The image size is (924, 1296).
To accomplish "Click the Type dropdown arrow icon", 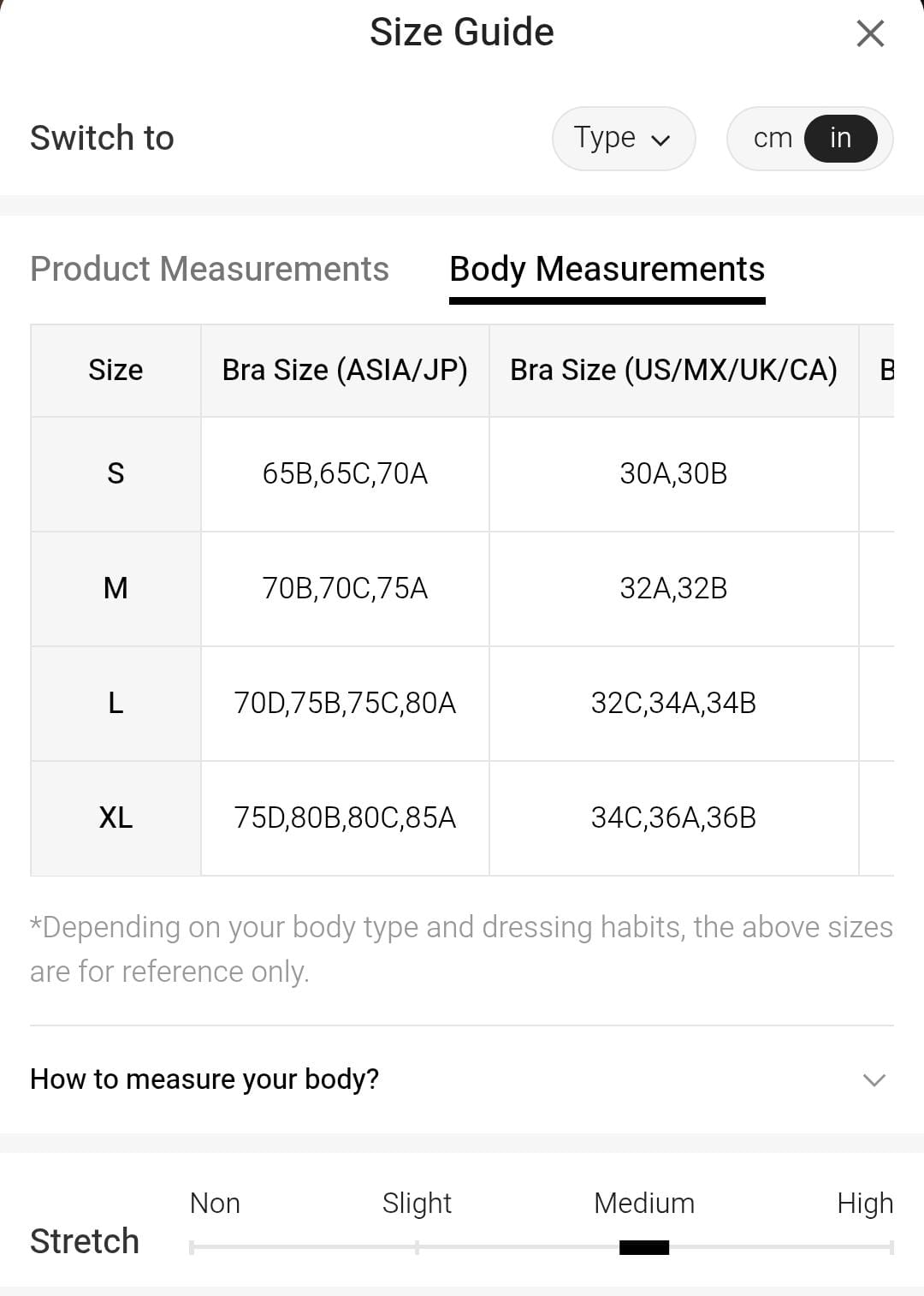I will 660,140.
